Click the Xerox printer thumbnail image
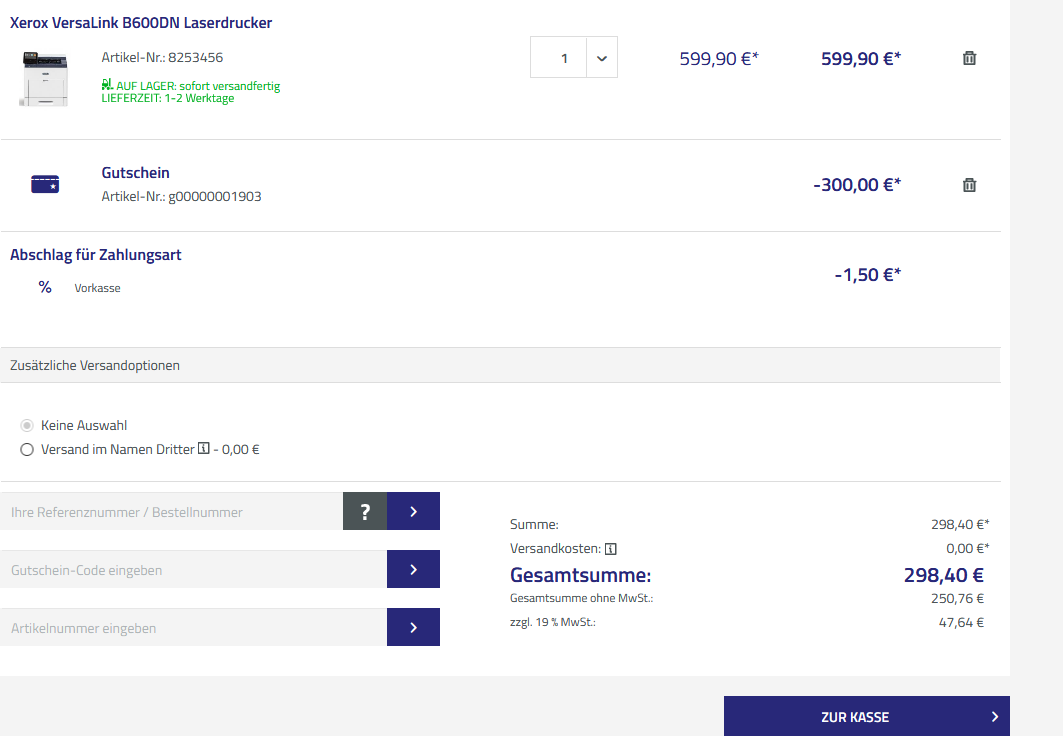The width and height of the screenshot is (1063, 736). click(44, 79)
